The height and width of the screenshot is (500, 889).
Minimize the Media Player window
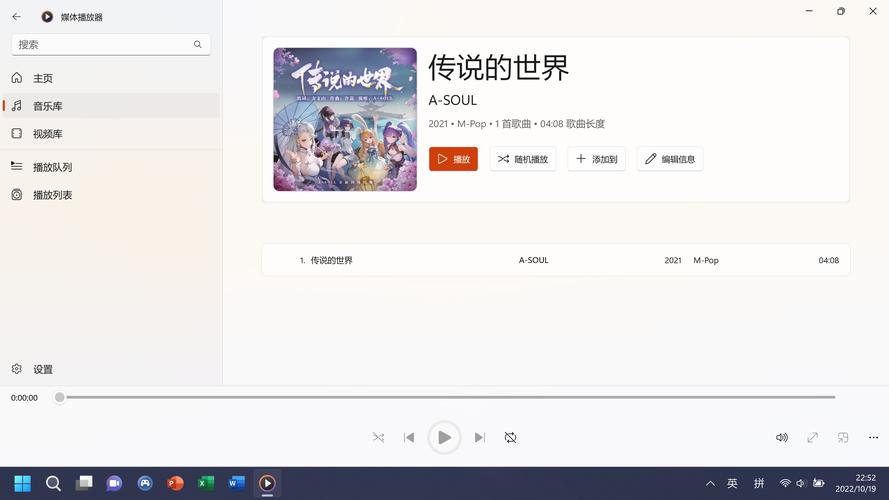pyautogui.click(x=809, y=11)
